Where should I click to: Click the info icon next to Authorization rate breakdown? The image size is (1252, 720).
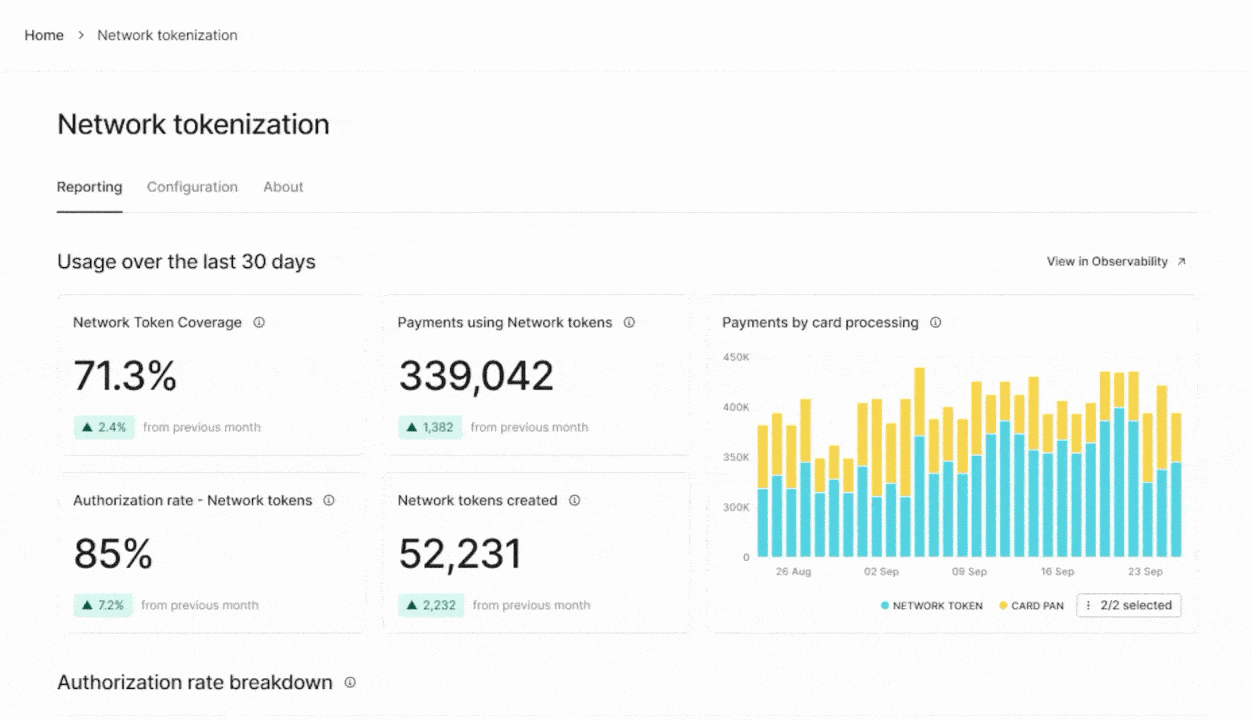click(x=350, y=682)
